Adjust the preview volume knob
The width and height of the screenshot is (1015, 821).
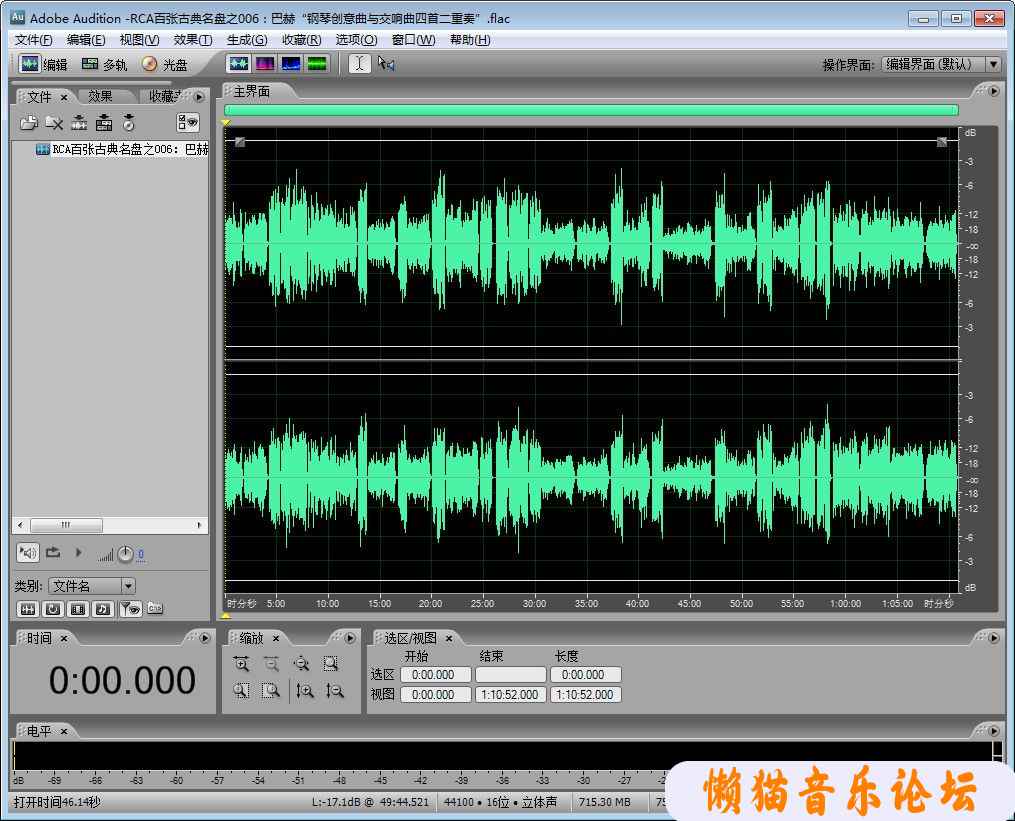(125, 554)
